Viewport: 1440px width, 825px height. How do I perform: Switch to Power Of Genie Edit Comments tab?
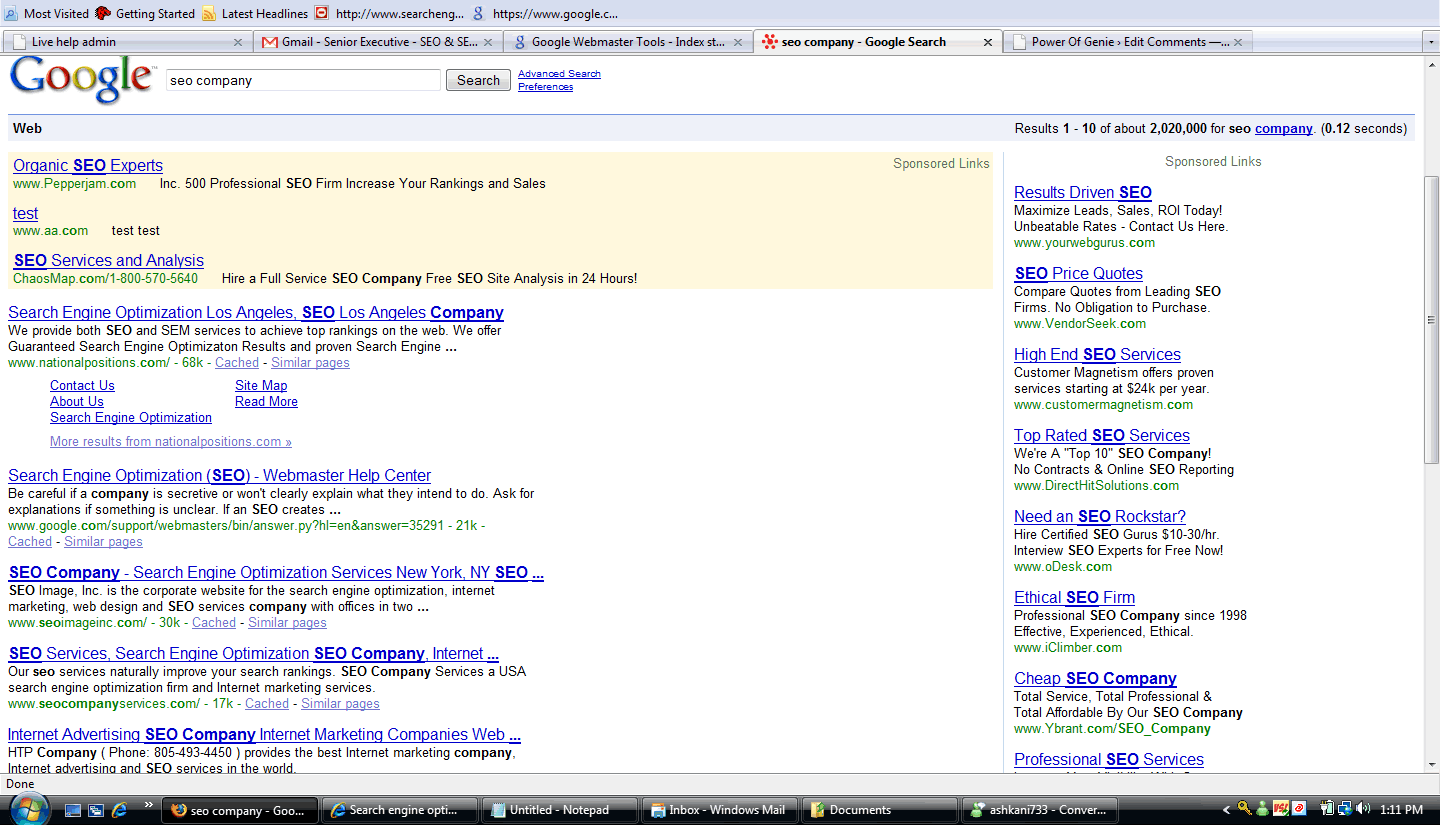click(1128, 42)
